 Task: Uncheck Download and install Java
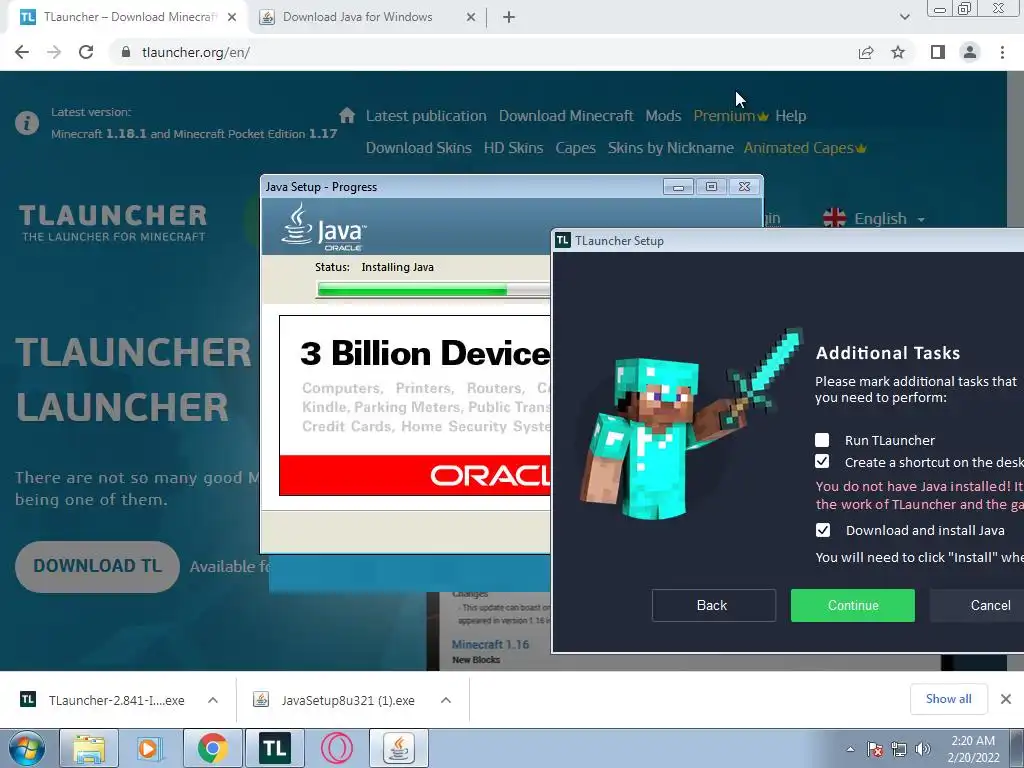point(823,530)
